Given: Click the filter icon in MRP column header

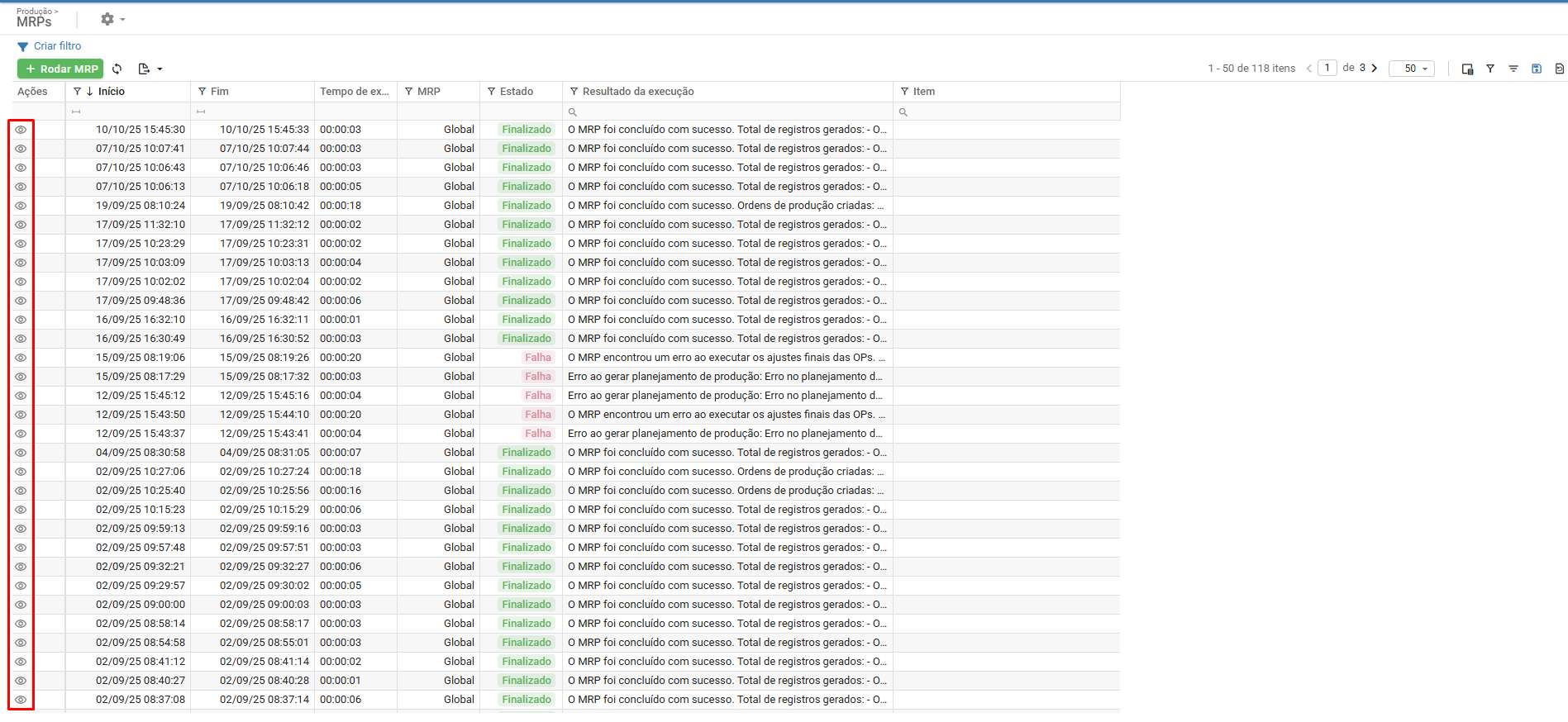Looking at the screenshot, I should click(408, 92).
